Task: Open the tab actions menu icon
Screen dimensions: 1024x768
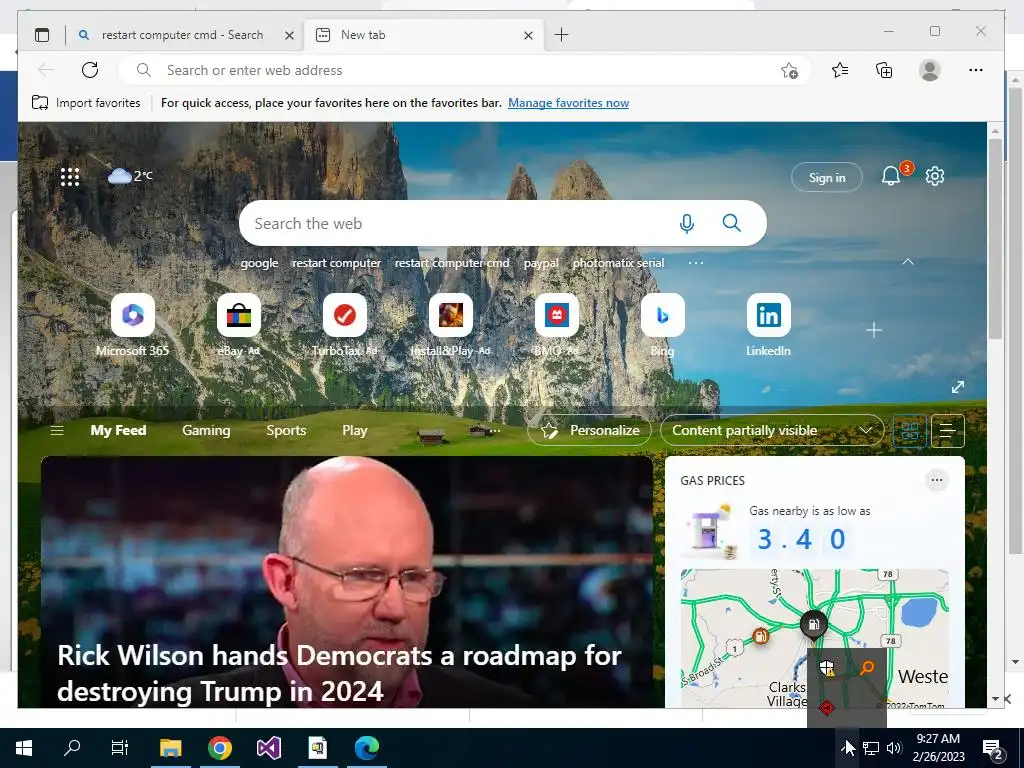Action: pos(42,35)
